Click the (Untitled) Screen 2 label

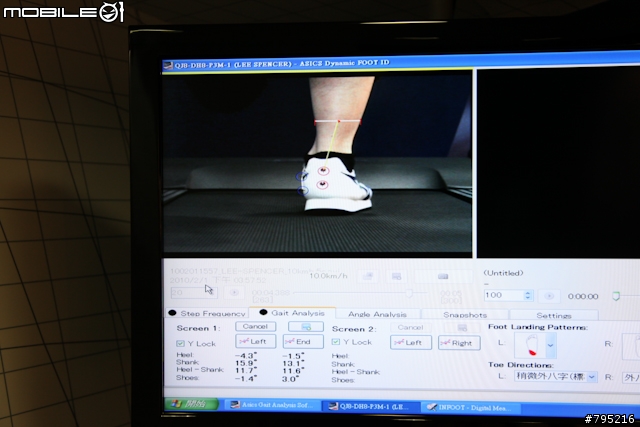point(503,273)
